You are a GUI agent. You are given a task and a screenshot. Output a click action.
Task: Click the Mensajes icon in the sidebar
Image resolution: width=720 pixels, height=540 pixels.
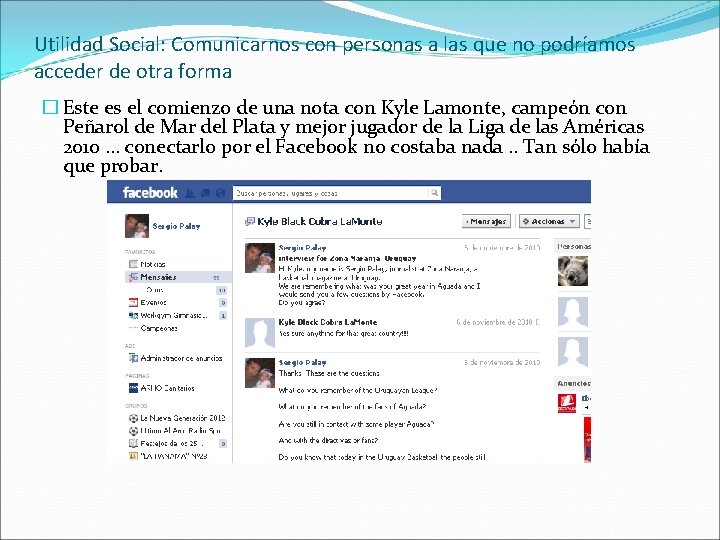133,277
